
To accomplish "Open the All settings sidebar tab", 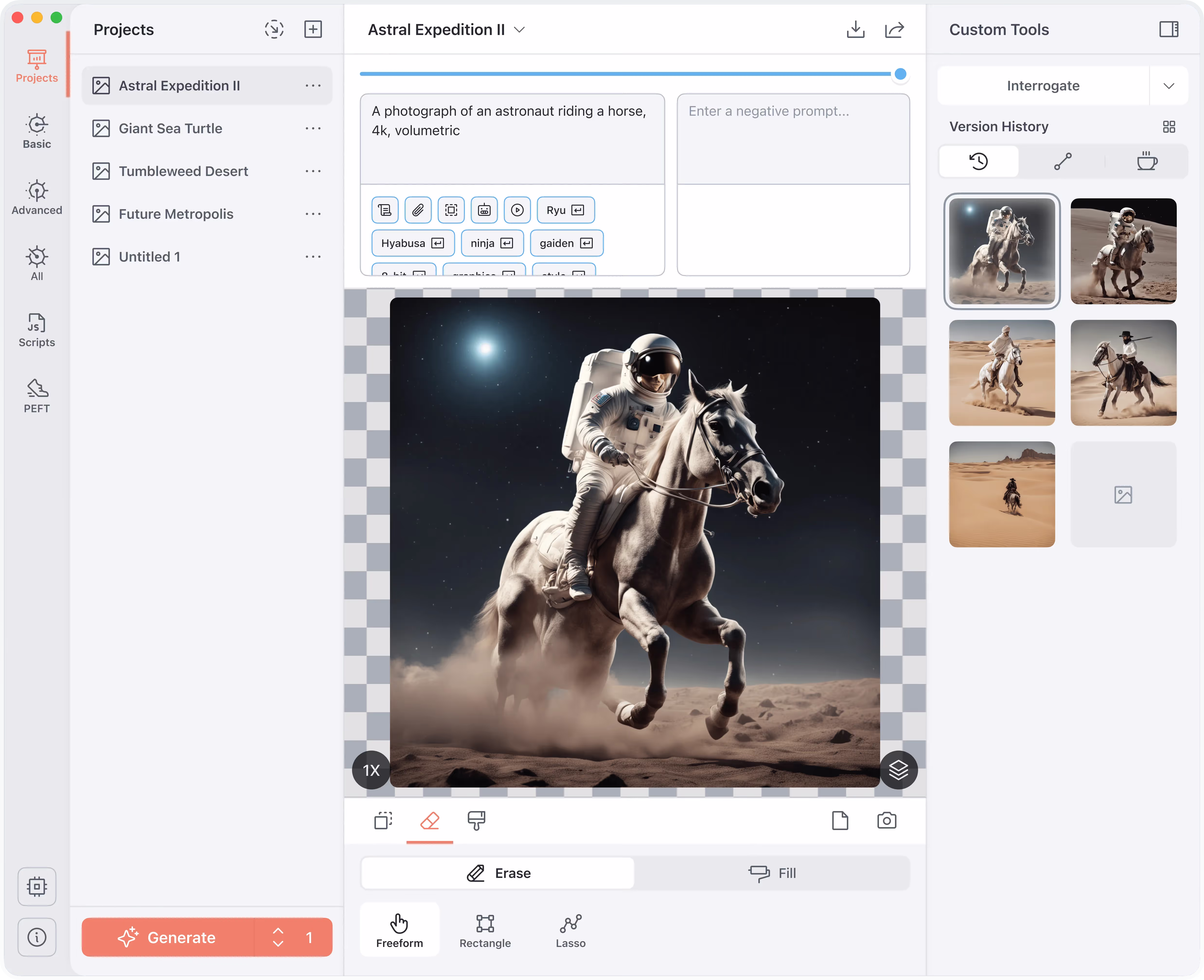I will point(37,264).
